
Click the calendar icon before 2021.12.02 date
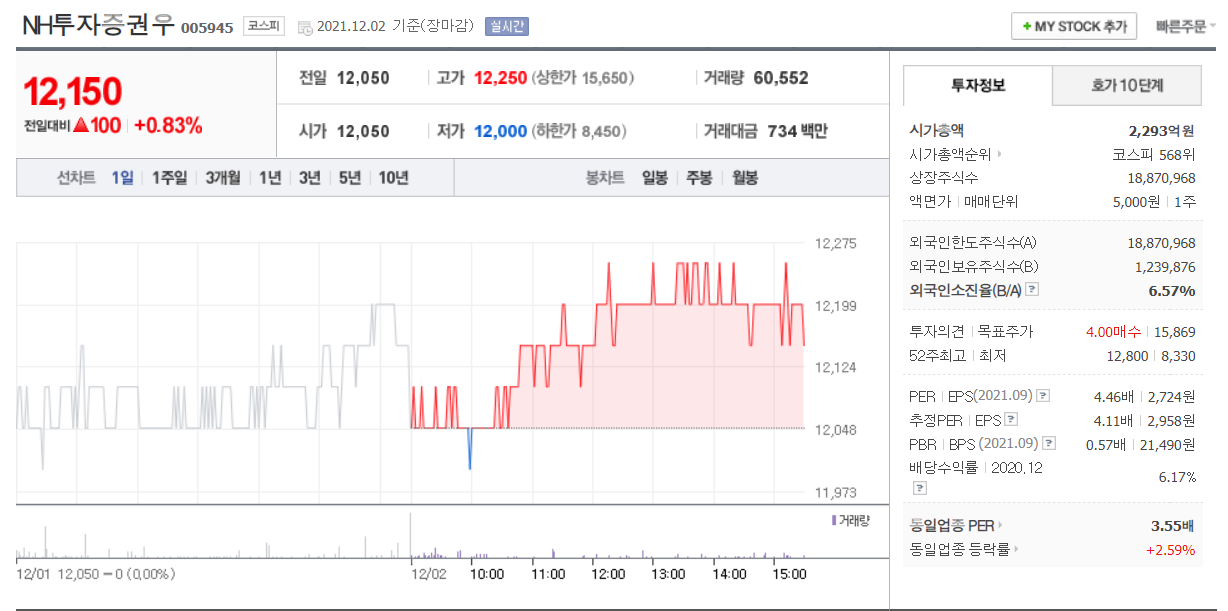click(305, 28)
